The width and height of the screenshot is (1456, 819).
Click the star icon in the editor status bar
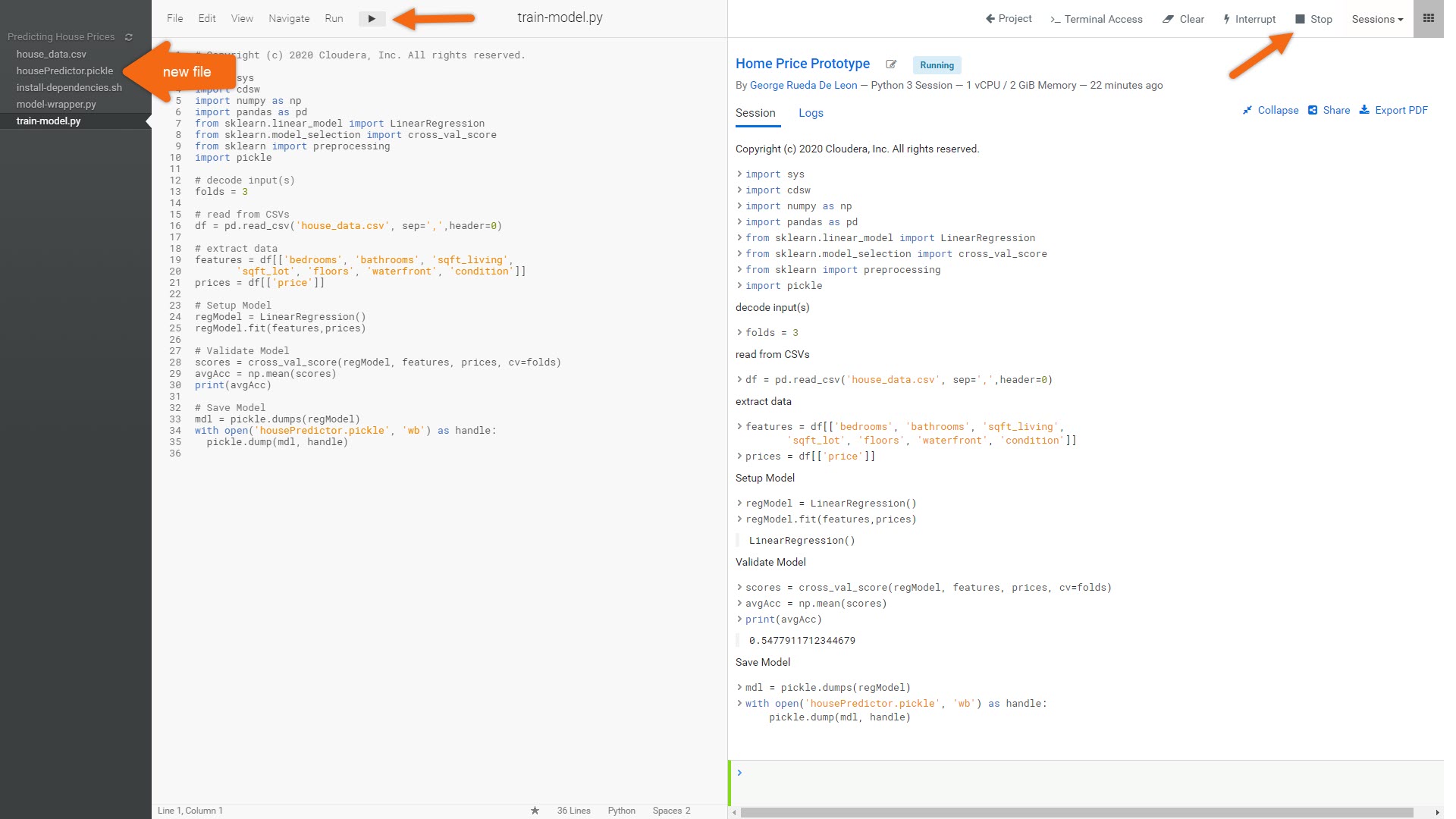(535, 811)
